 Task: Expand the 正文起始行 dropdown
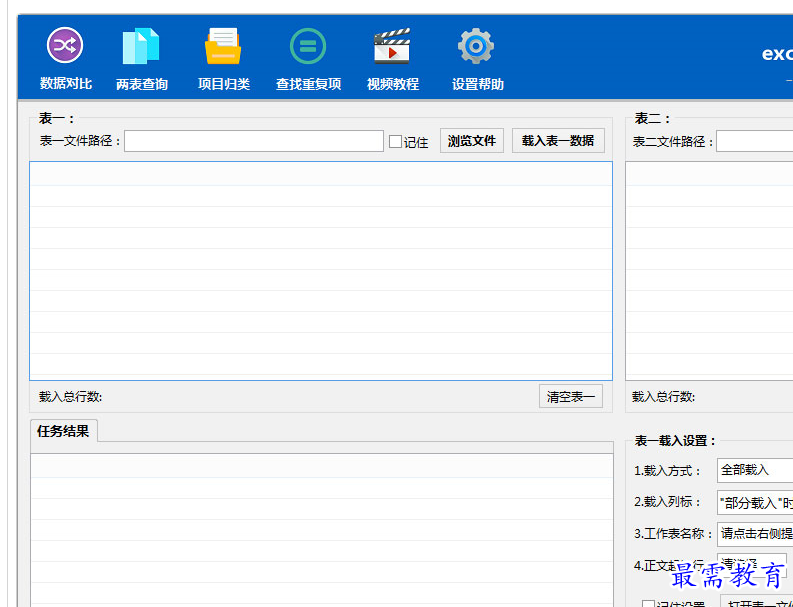pos(751,564)
